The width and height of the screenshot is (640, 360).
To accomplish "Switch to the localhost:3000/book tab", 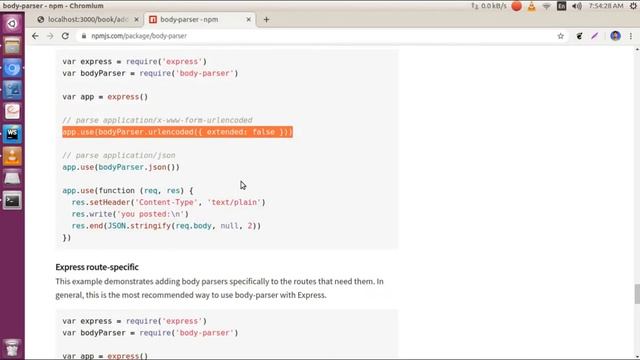I will [88, 19].
